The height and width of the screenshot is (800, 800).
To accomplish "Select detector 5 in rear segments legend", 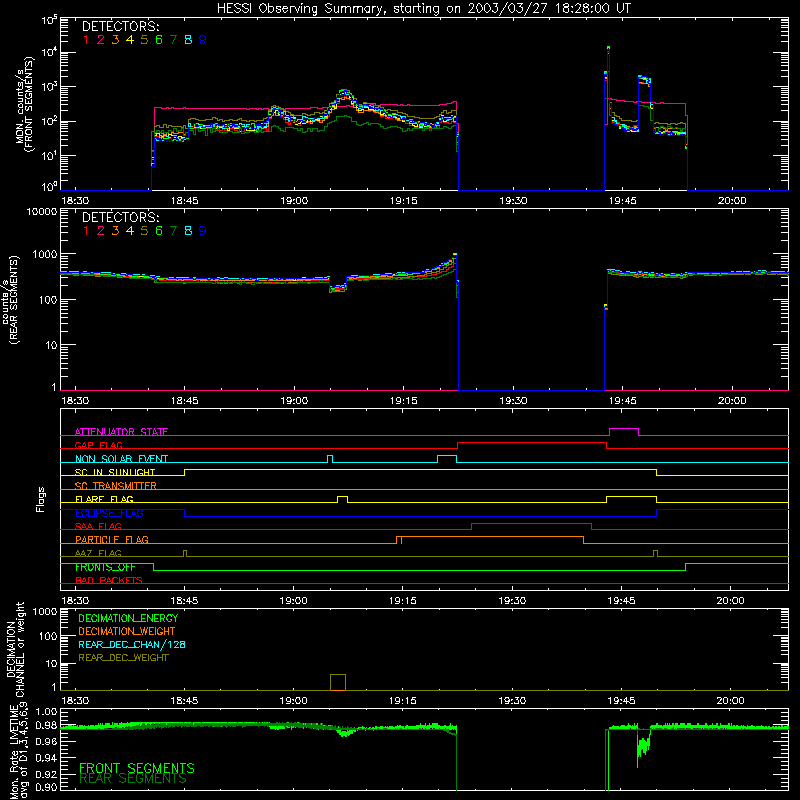I will 144,231.
